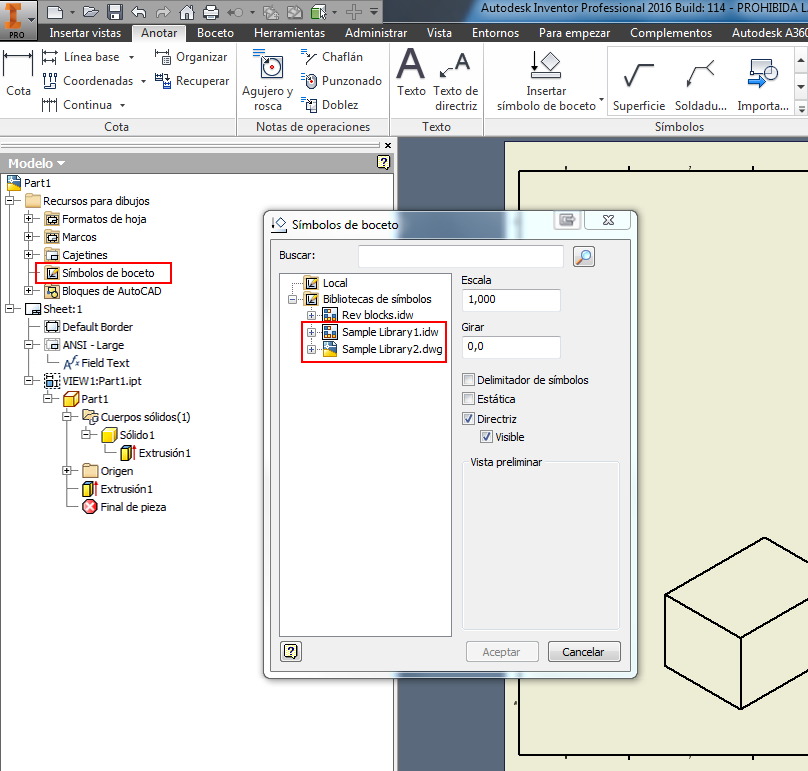This screenshot has width=808, height=771.
Task: Expand the Rev blocks.idw node
Action: tap(311, 315)
